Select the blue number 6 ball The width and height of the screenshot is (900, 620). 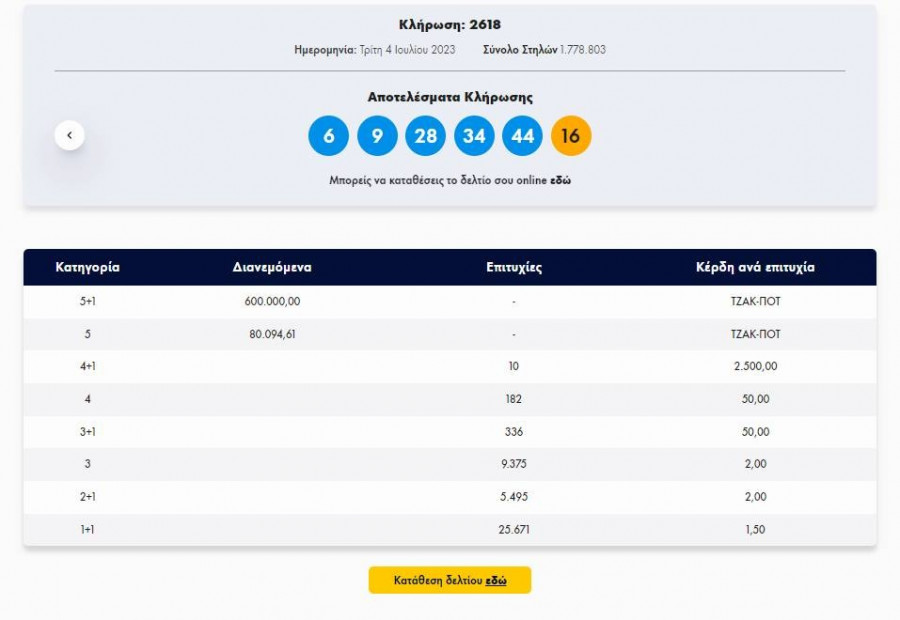click(329, 136)
